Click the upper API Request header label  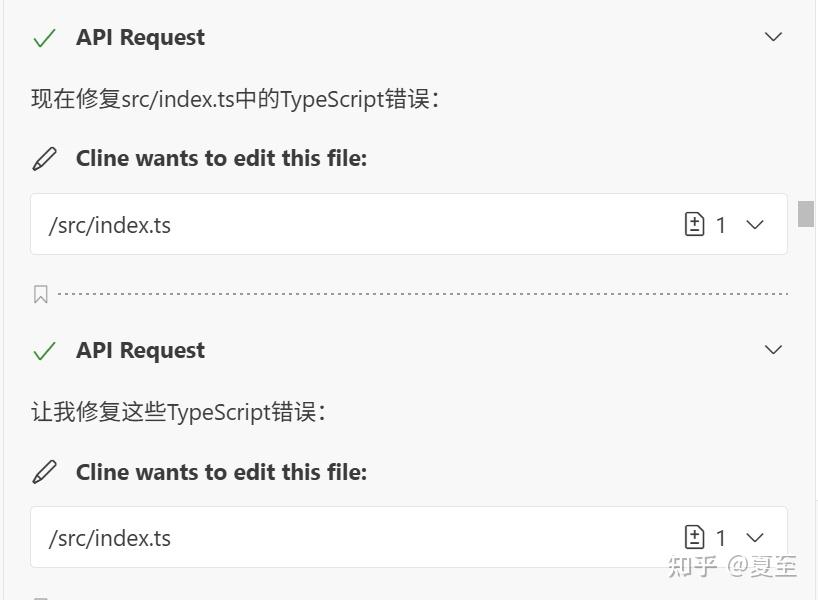[140, 38]
